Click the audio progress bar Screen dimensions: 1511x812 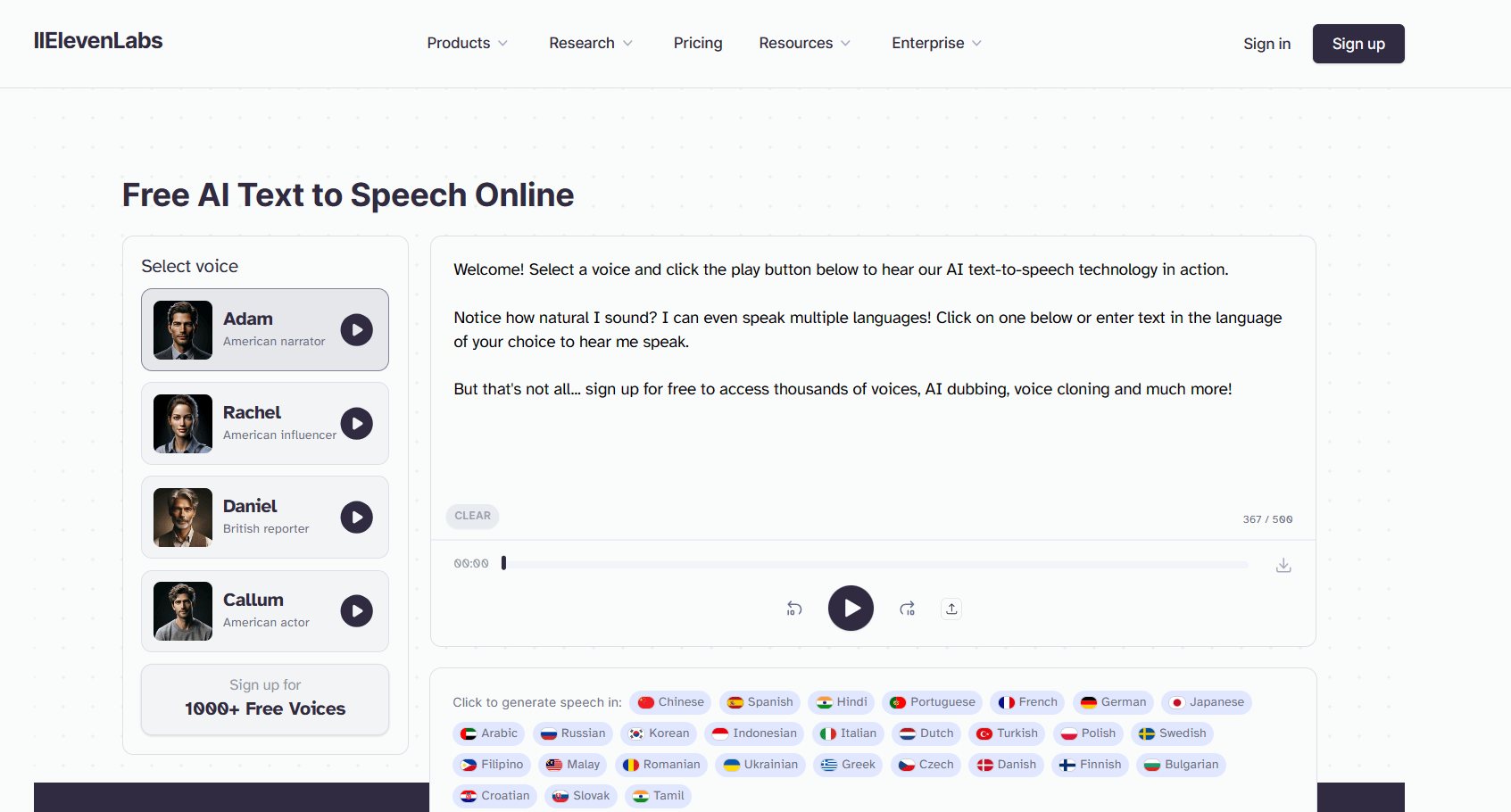pyautogui.click(x=875, y=564)
